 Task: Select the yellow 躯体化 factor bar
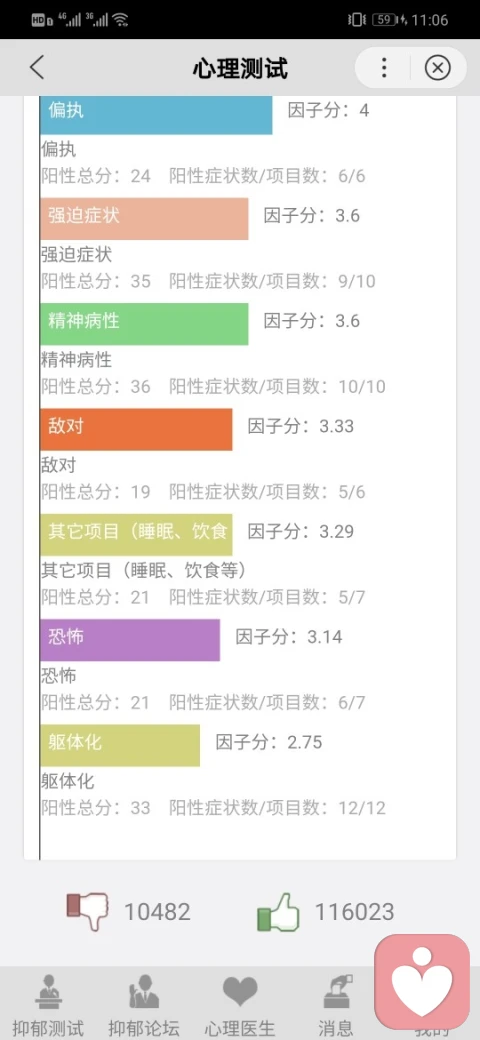120,746
